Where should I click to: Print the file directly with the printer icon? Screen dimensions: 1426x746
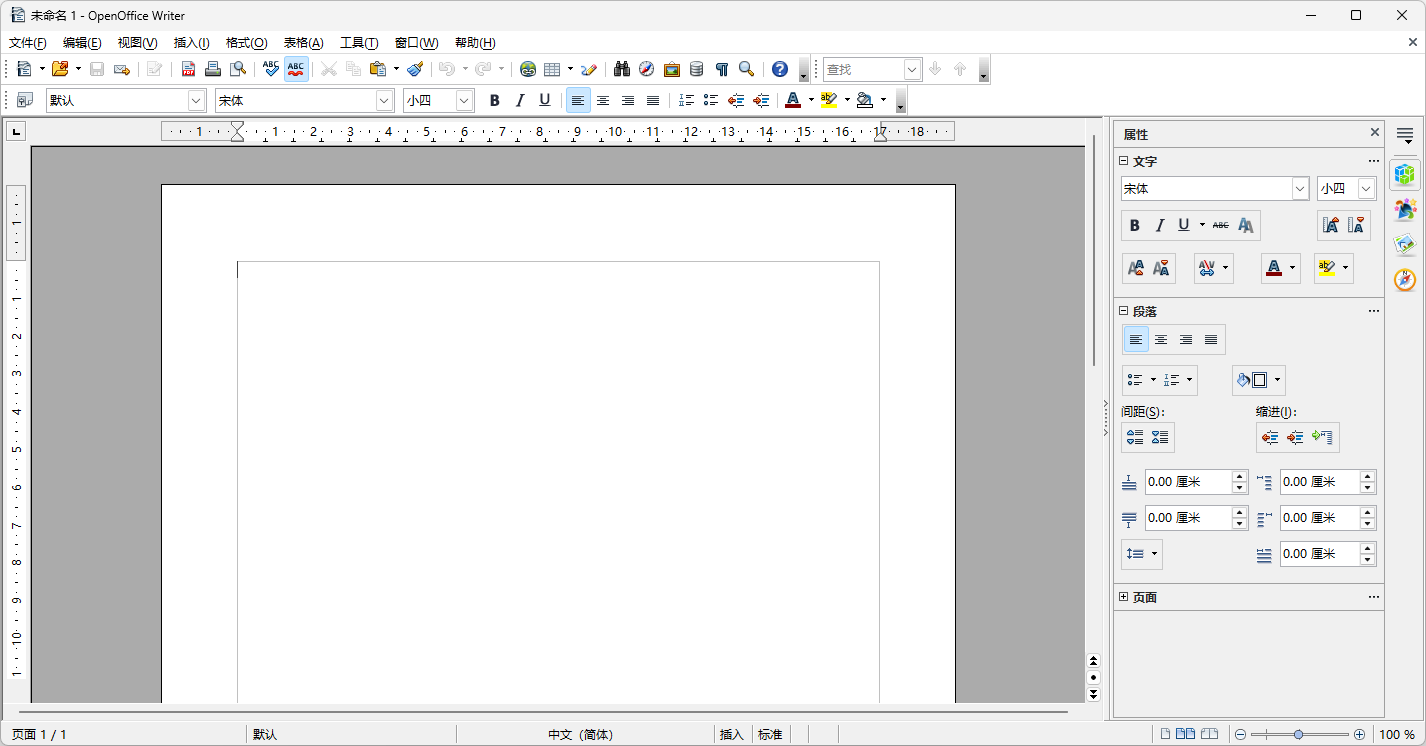tap(213, 69)
